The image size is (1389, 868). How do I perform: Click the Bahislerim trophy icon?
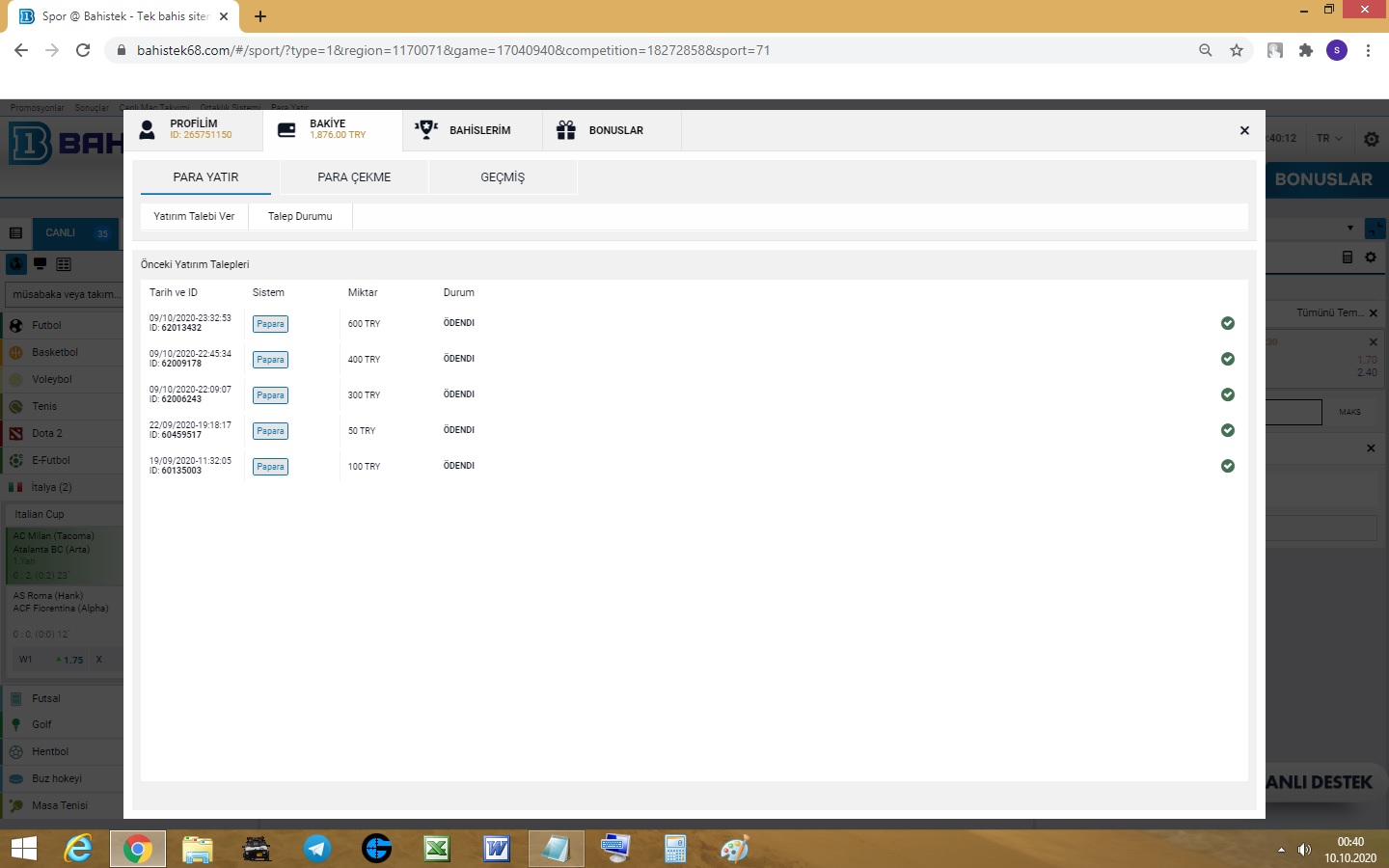click(x=426, y=129)
